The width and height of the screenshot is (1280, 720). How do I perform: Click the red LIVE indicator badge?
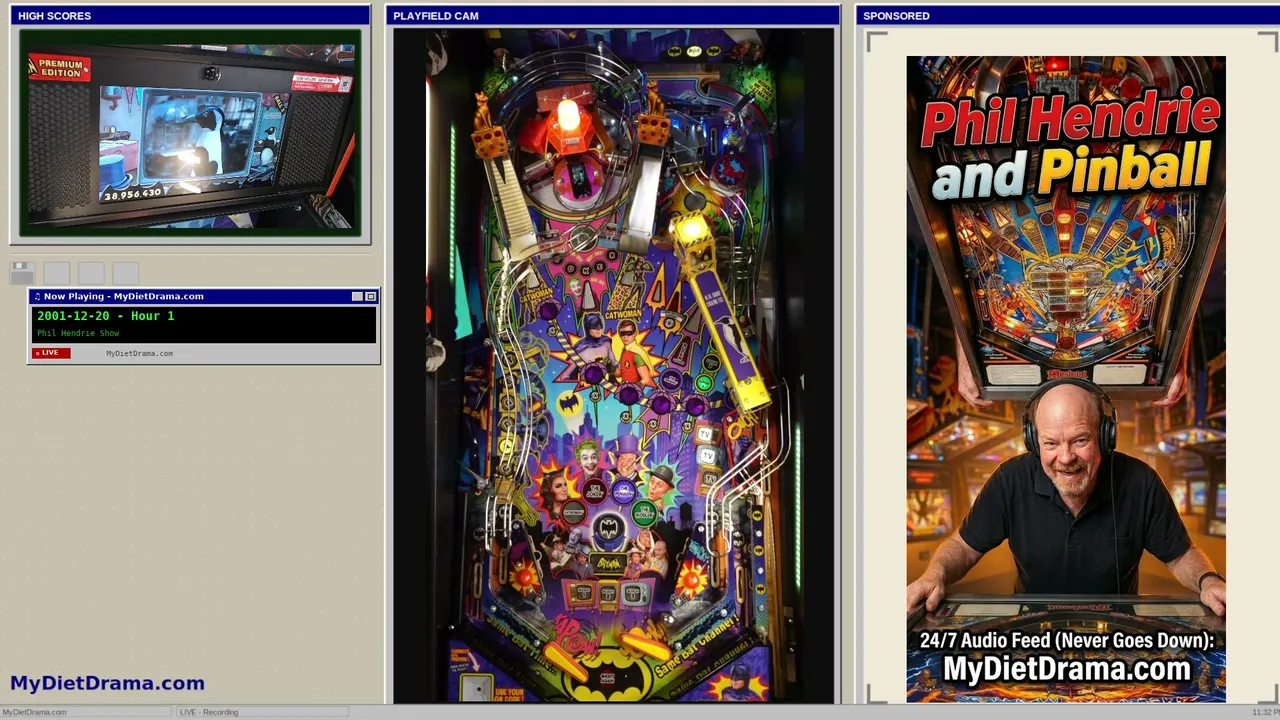pyautogui.click(x=51, y=353)
